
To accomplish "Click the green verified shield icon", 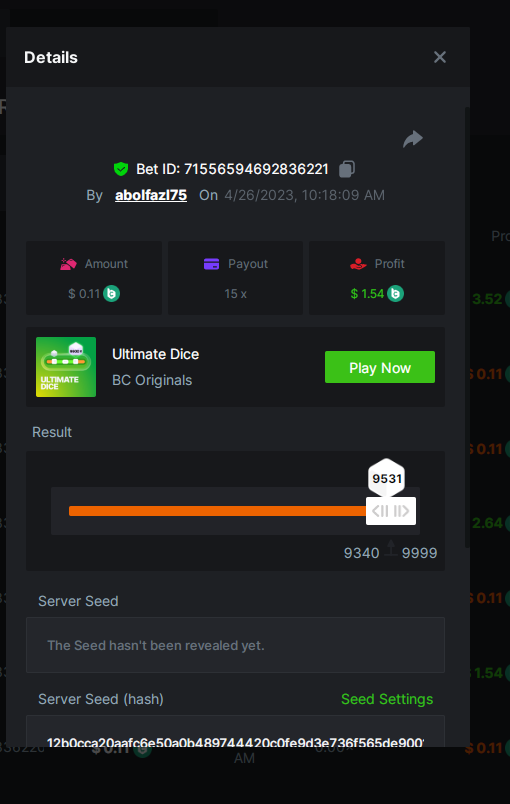I will (121, 169).
